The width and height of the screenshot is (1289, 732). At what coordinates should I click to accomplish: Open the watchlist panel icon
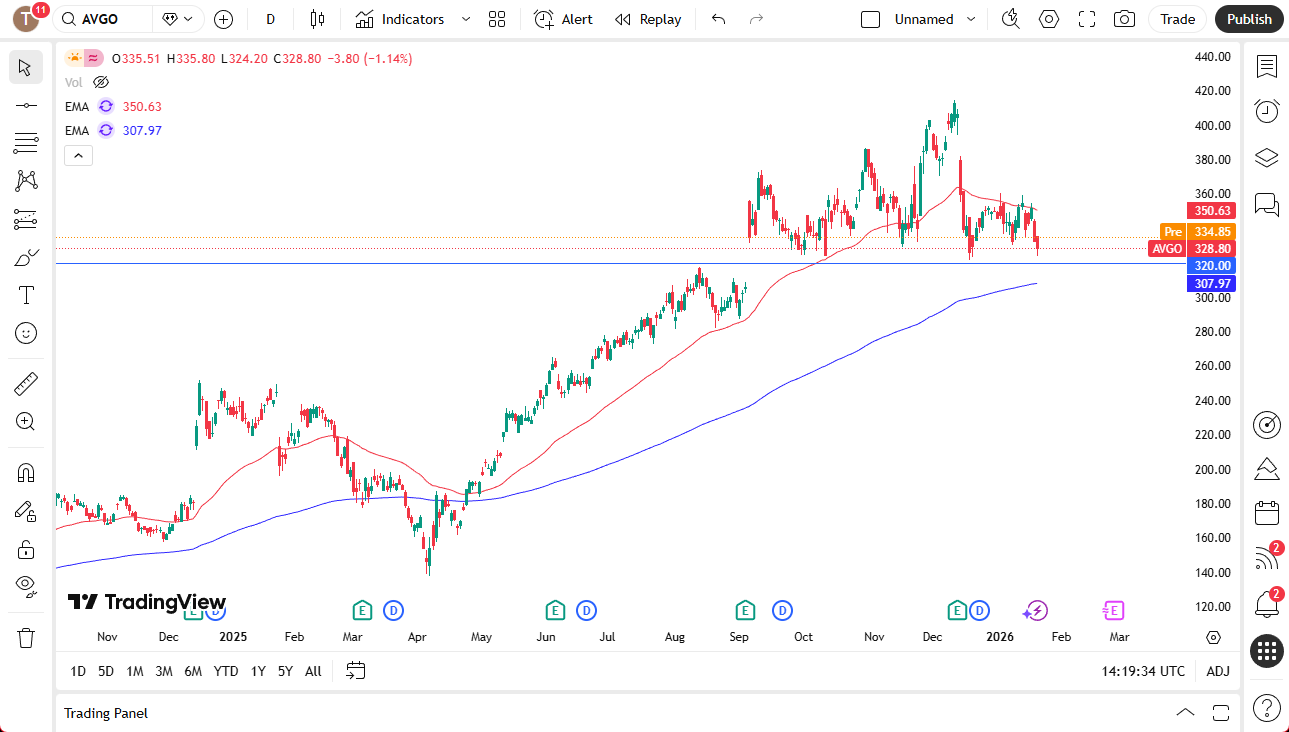pos(1267,67)
